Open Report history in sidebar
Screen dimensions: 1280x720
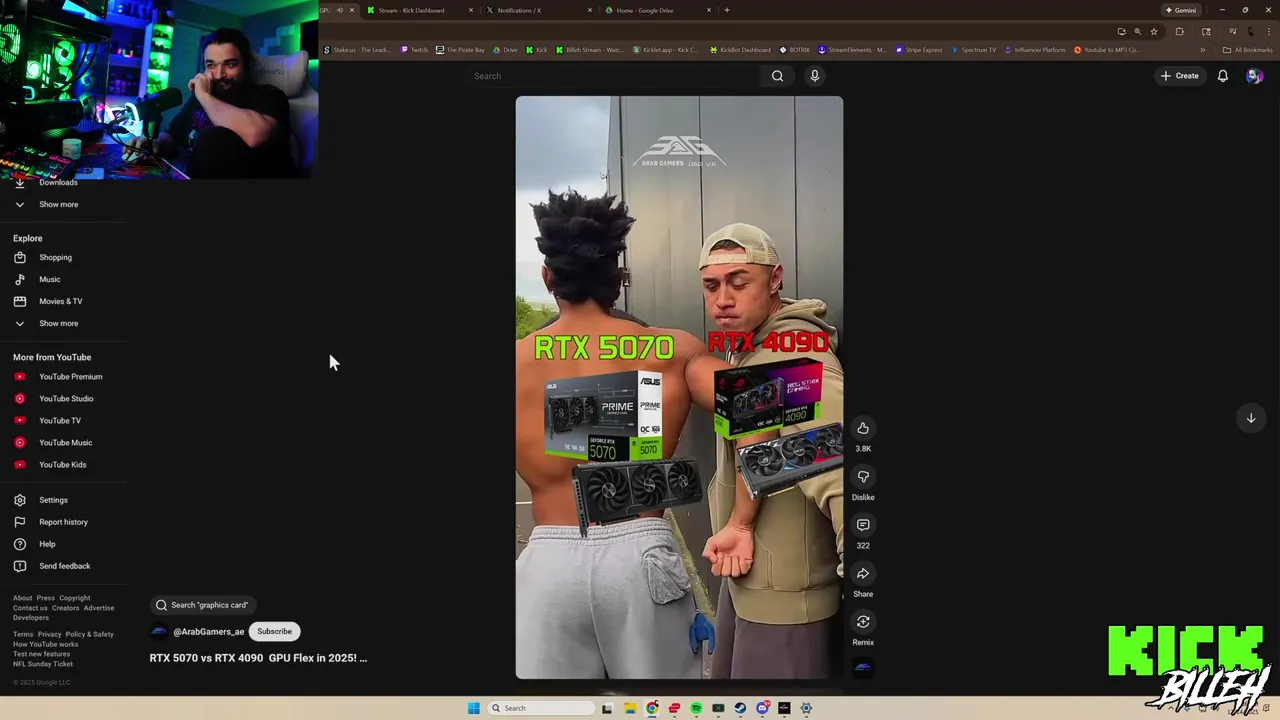click(63, 522)
